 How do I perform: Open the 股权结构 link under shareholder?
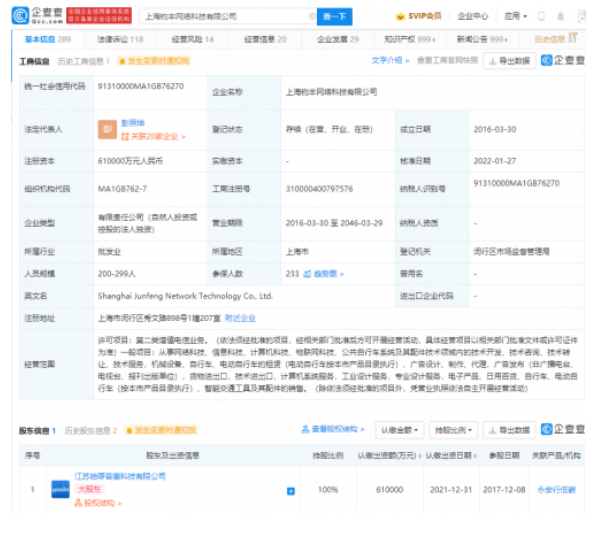98,503
